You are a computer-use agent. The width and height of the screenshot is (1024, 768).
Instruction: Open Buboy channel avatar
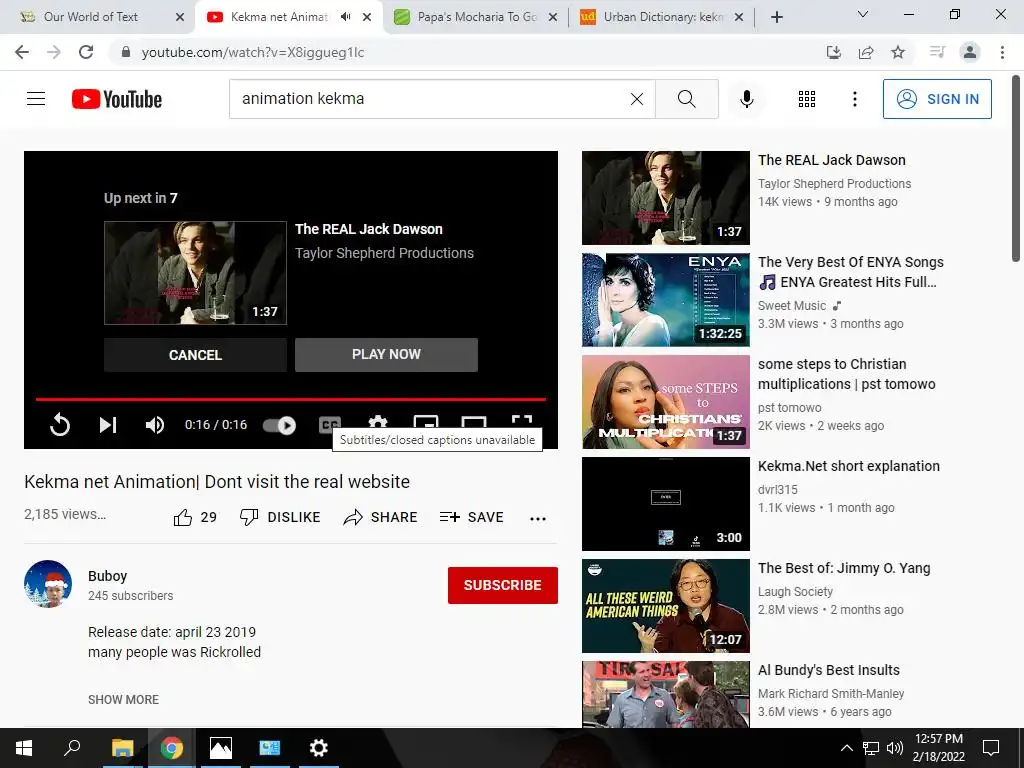click(48, 584)
